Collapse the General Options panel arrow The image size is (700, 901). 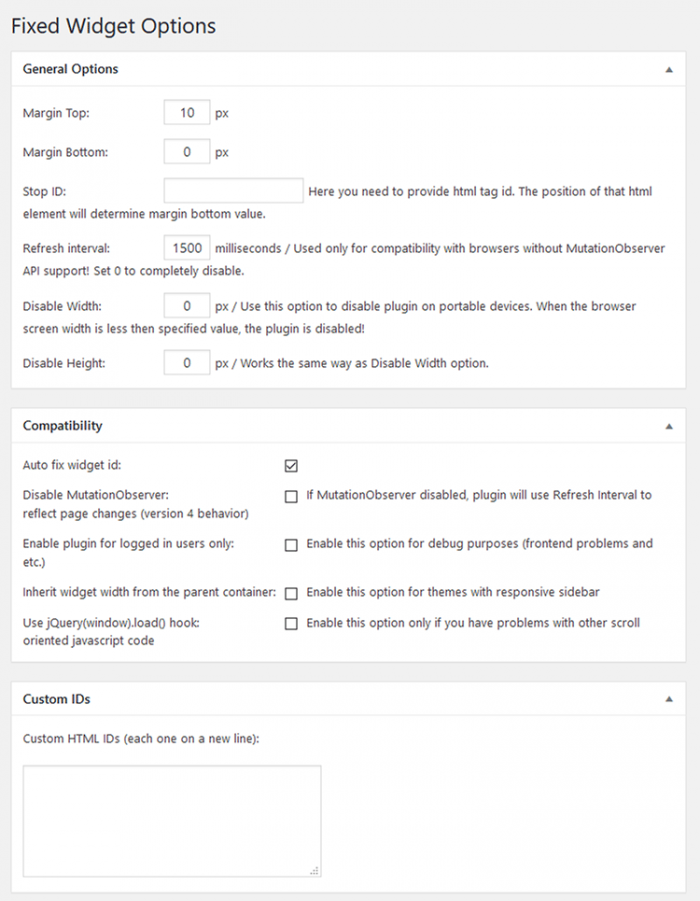click(668, 70)
